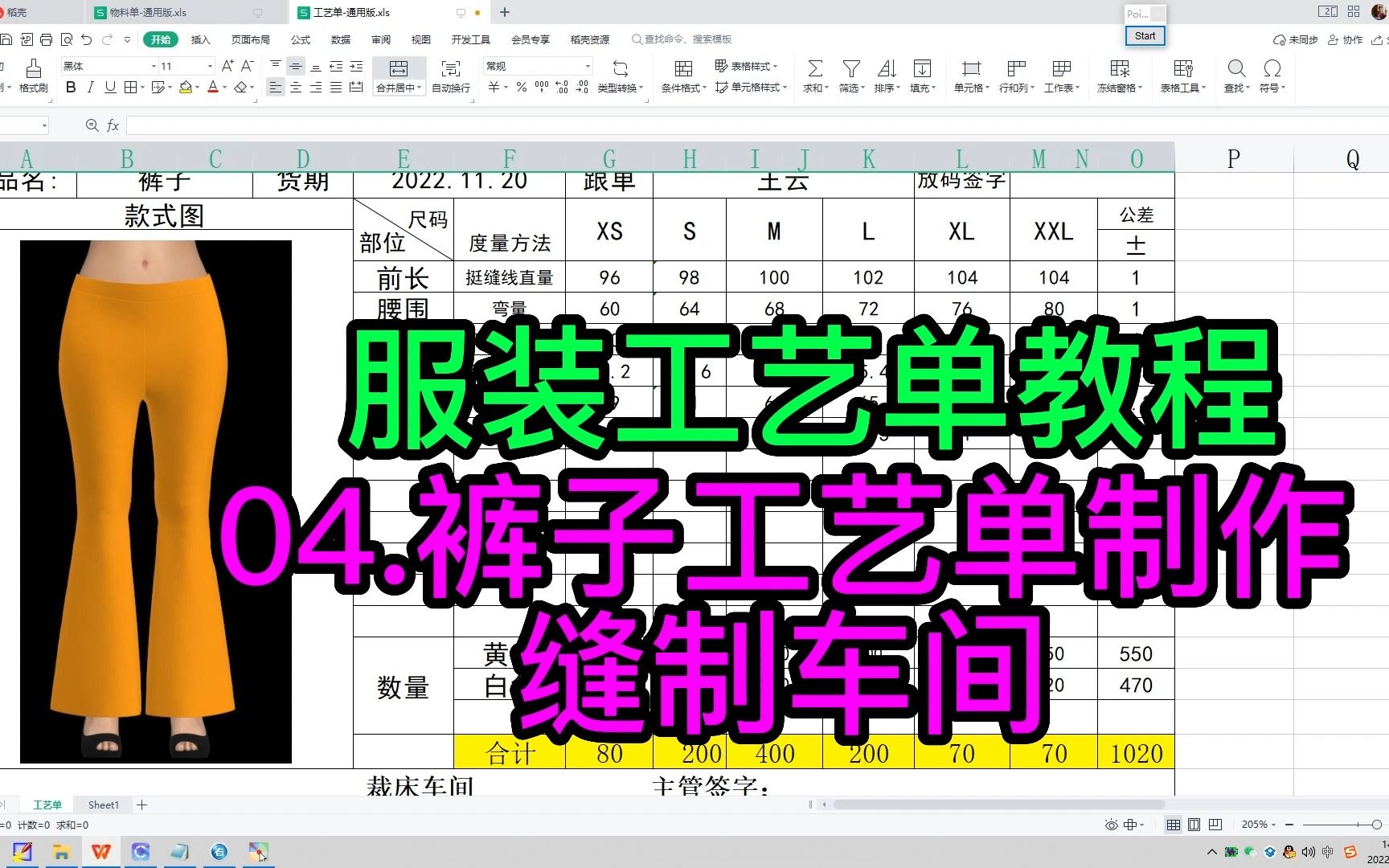Align text to top

coord(276,66)
